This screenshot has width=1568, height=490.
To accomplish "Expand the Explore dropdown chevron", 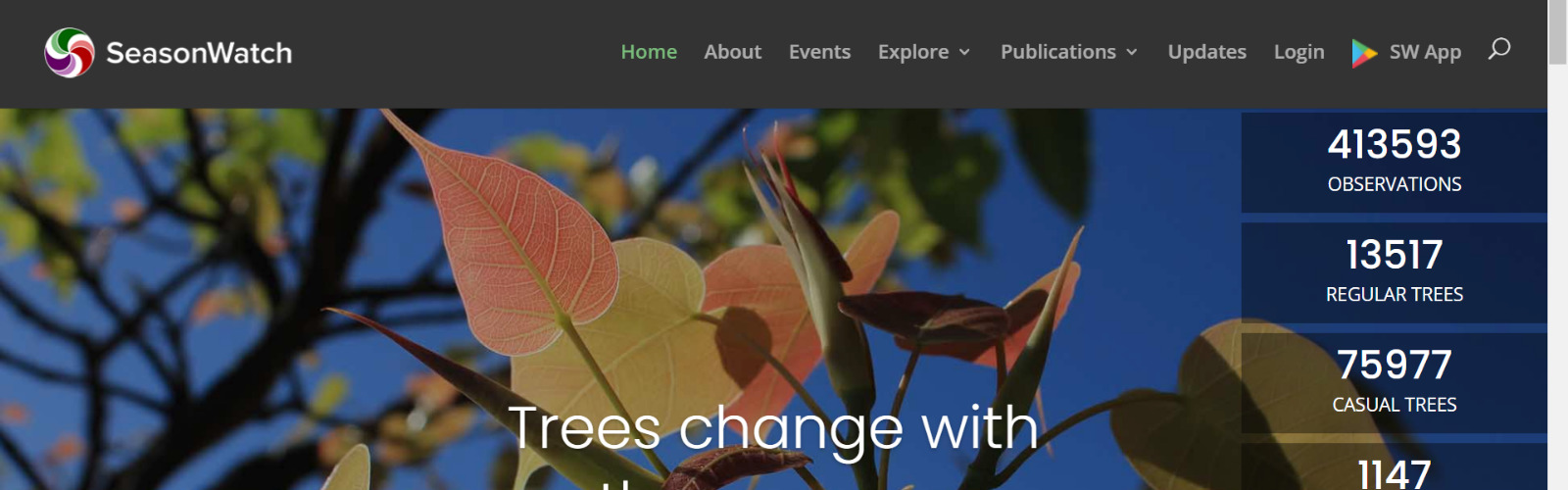I will point(964,53).
